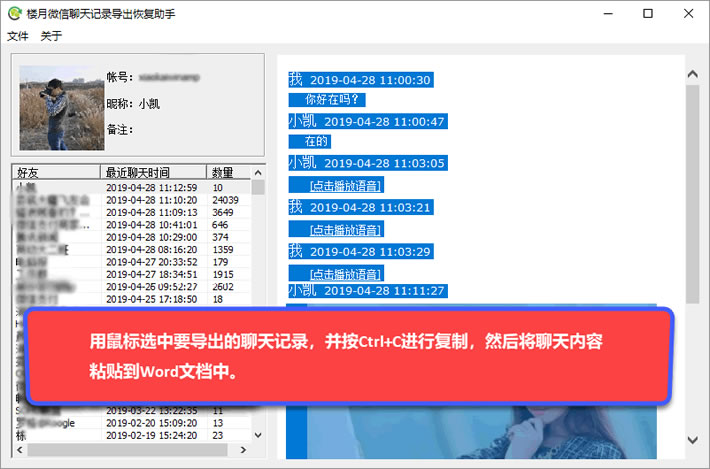The width and height of the screenshot is (710, 469).
Task: Minimize the application window
Action: [x=608, y=14]
